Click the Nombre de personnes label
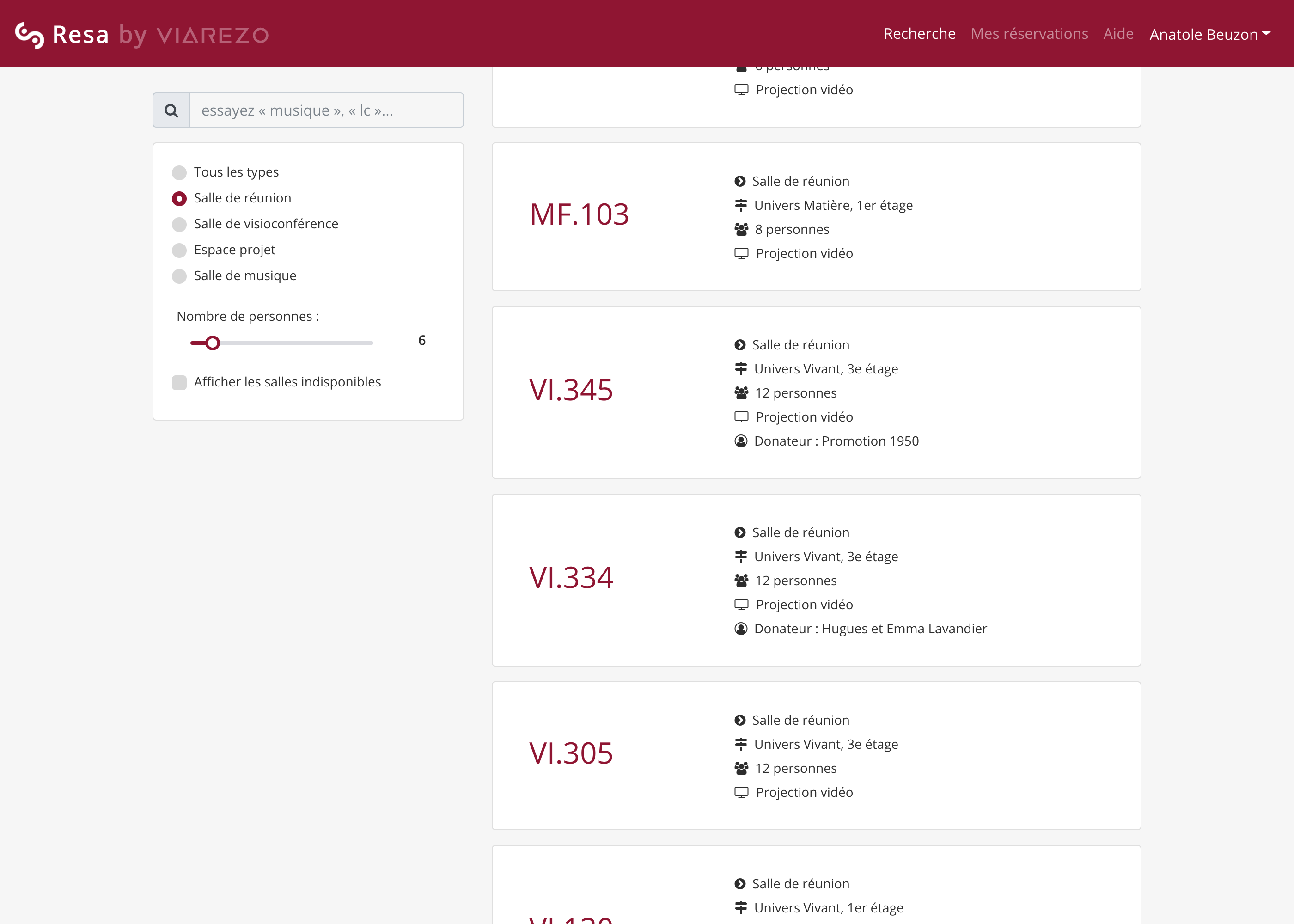The width and height of the screenshot is (1294, 924). [x=247, y=316]
